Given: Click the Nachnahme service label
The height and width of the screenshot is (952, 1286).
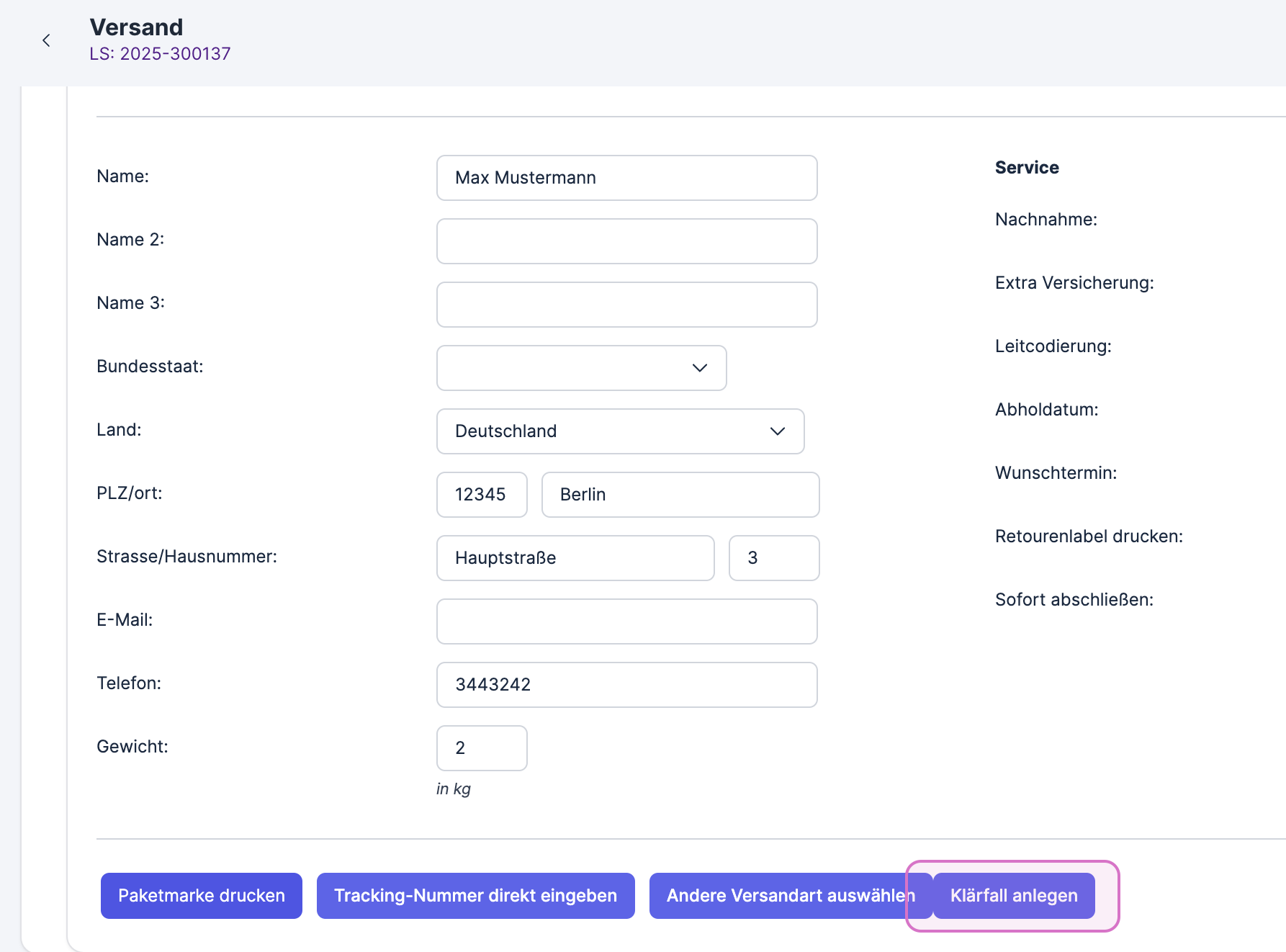Looking at the screenshot, I should tap(1046, 220).
